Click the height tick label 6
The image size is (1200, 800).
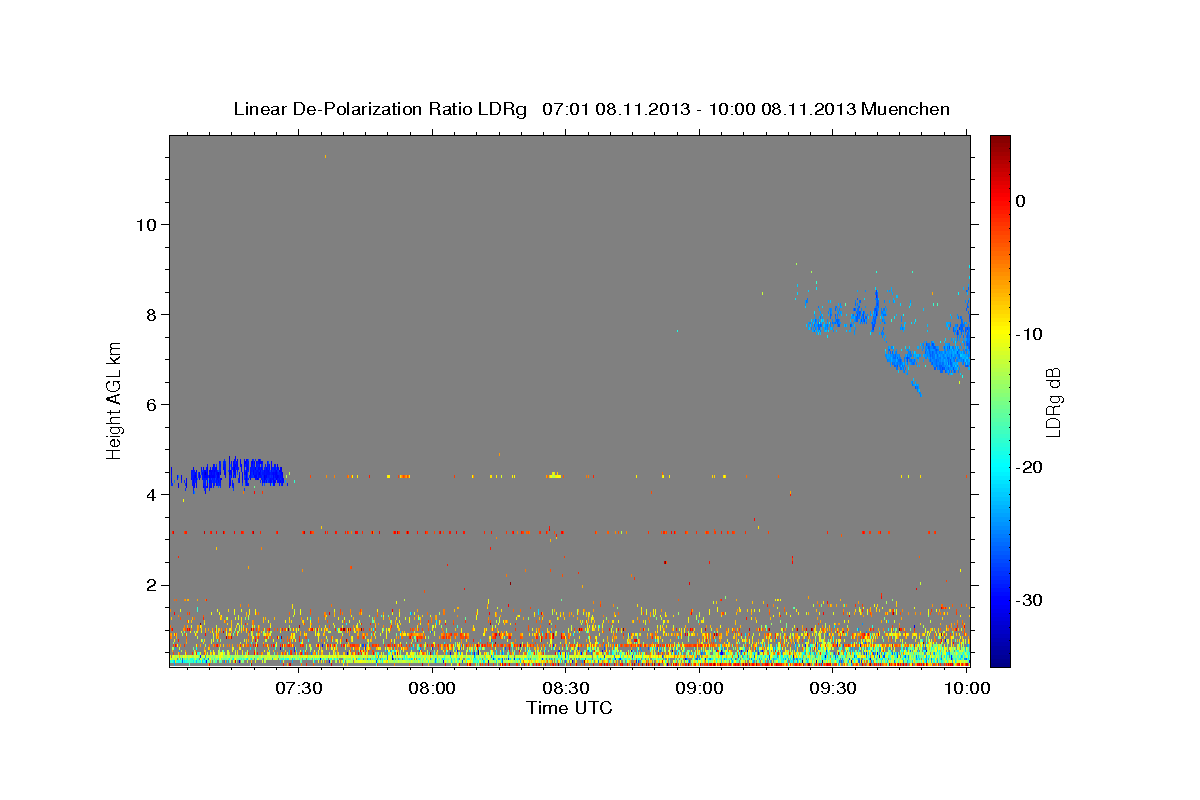pos(150,405)
